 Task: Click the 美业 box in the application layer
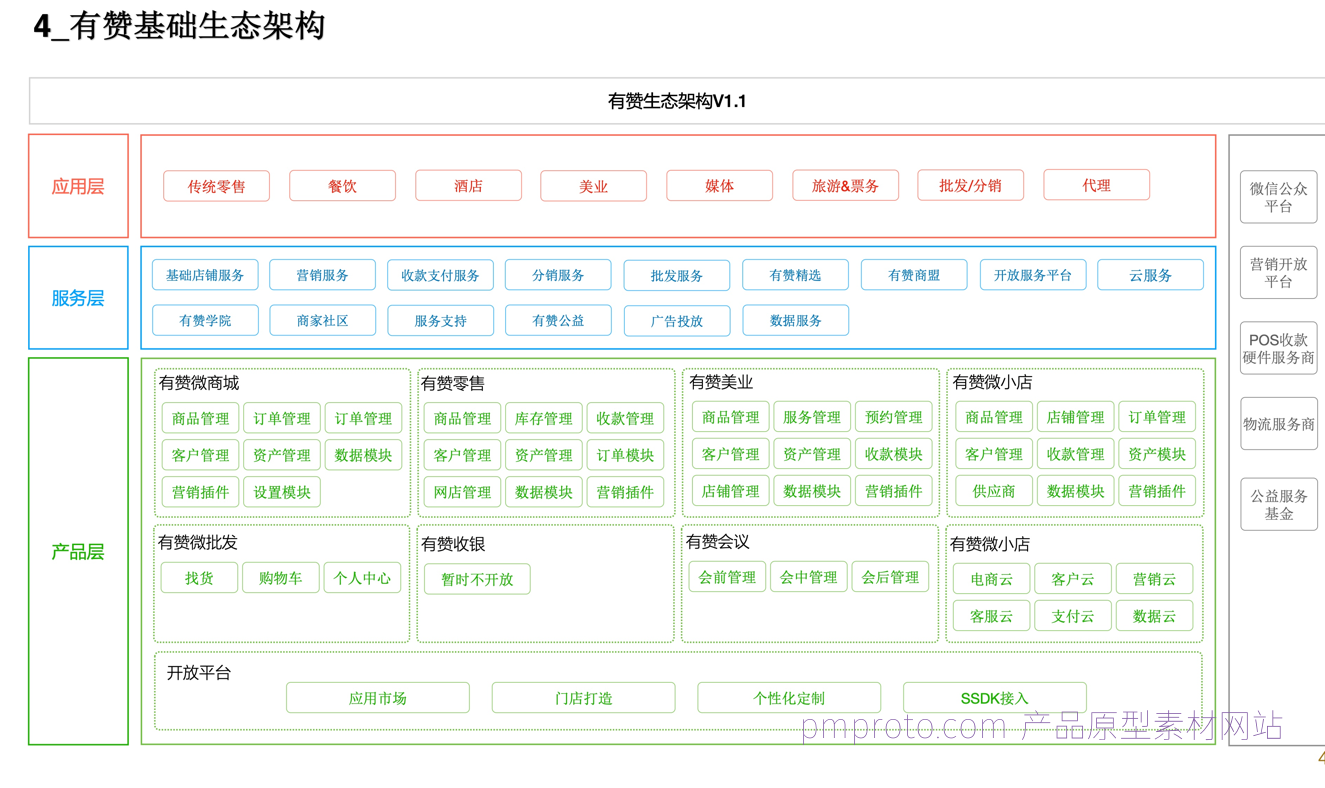pos(593,186)
